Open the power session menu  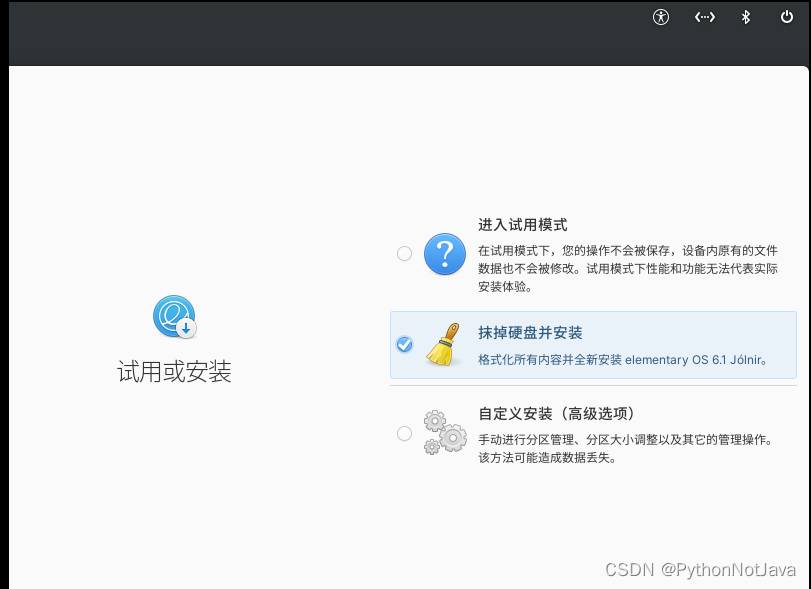(x=787, y=17)
